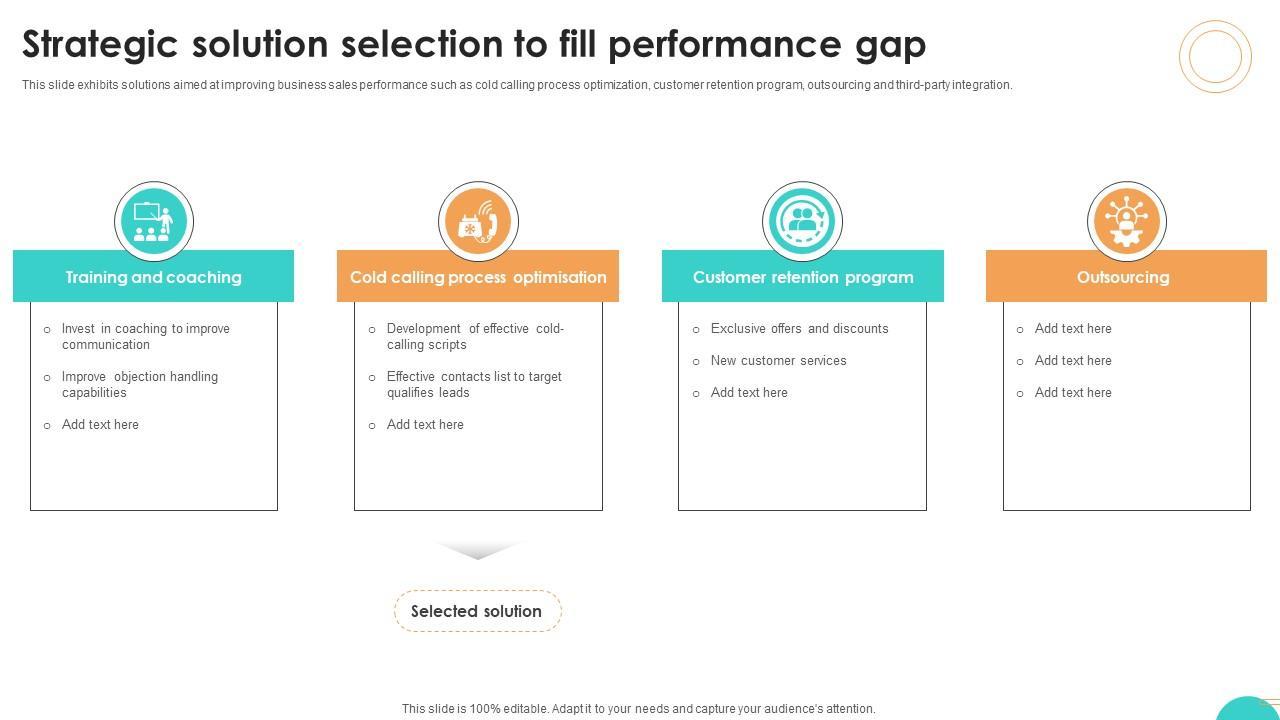Click the orange double-circle decoration at top right
This screenshot has height=720, width=1280.
point(1215,56)
